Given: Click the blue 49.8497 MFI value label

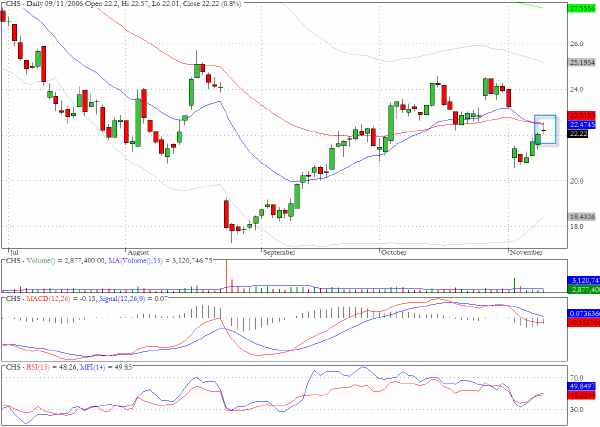Looking at the screenshot, I should [582, 386].
